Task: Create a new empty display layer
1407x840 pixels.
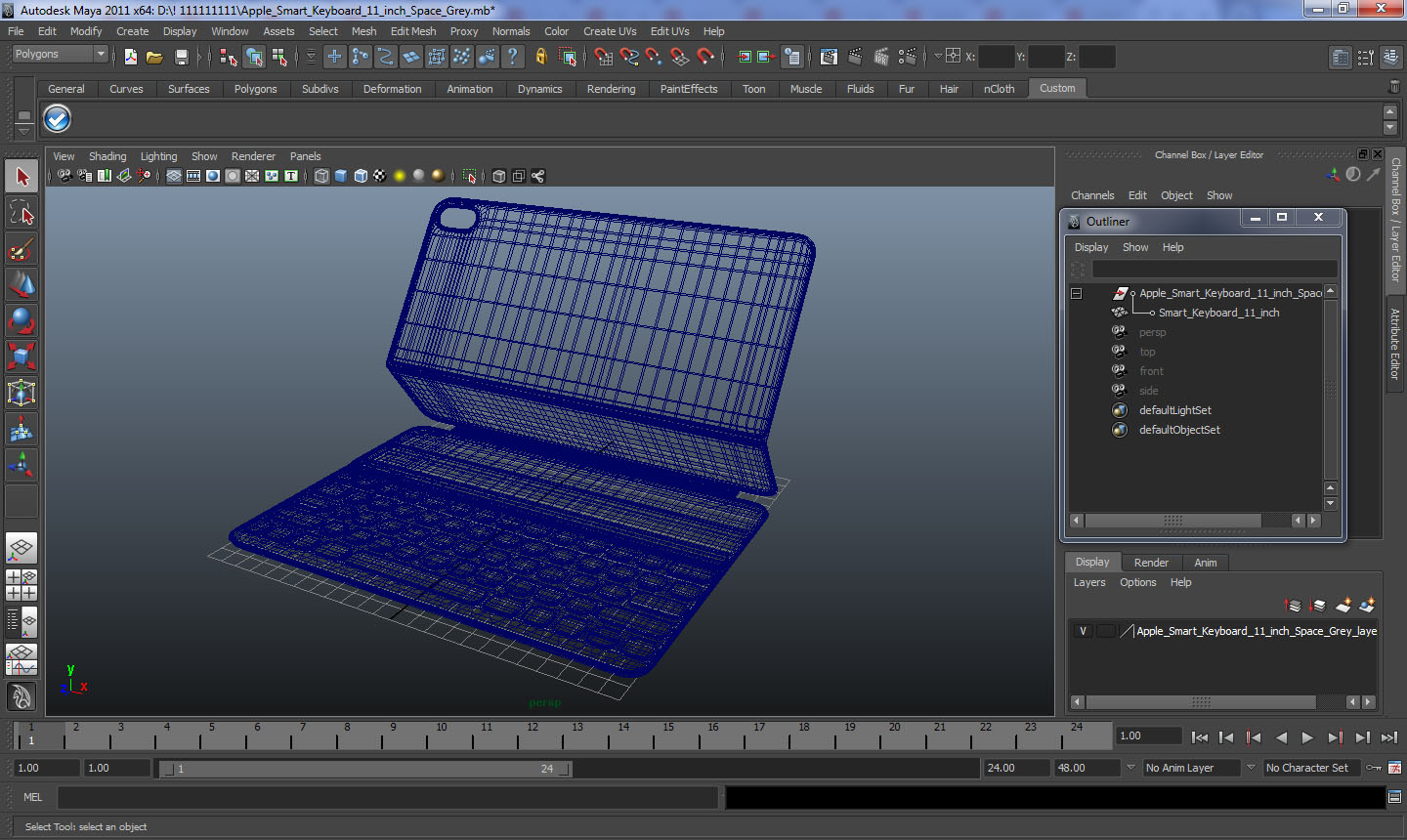Action: pos(1343,606)
